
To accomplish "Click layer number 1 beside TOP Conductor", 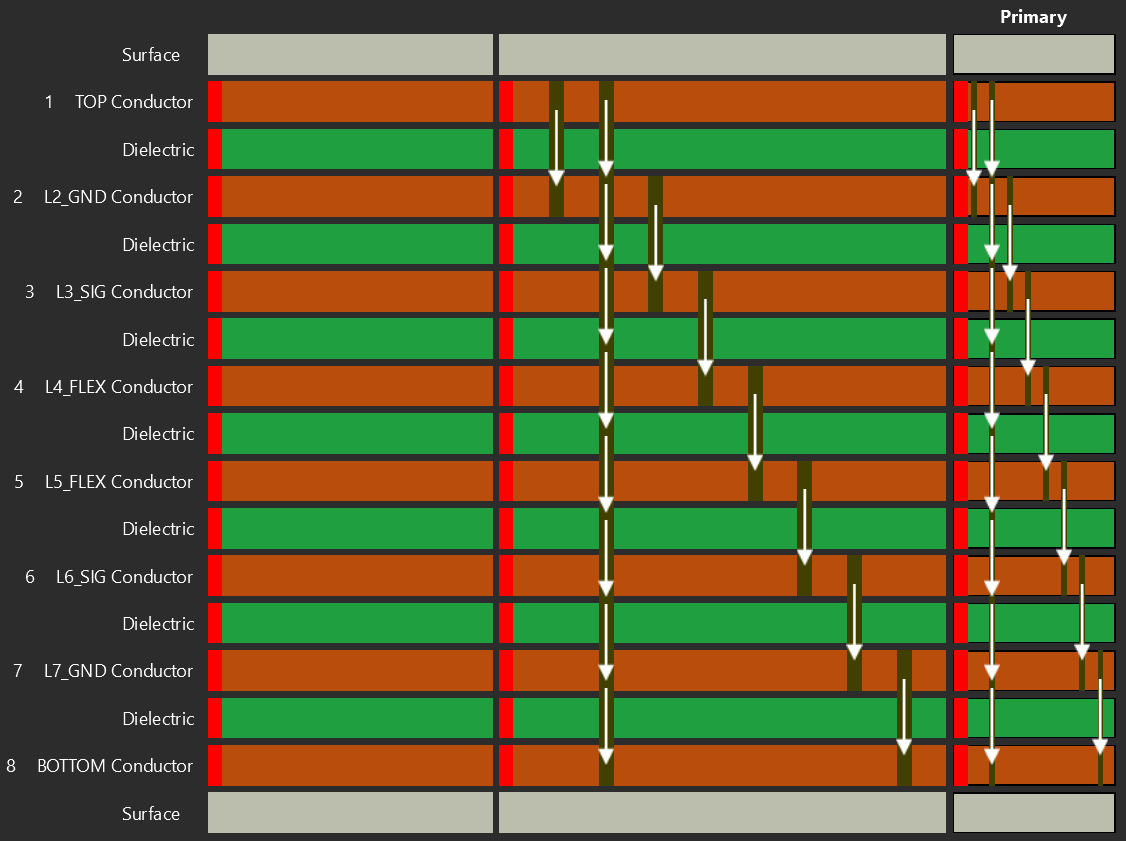I will (x=49, y=102).
